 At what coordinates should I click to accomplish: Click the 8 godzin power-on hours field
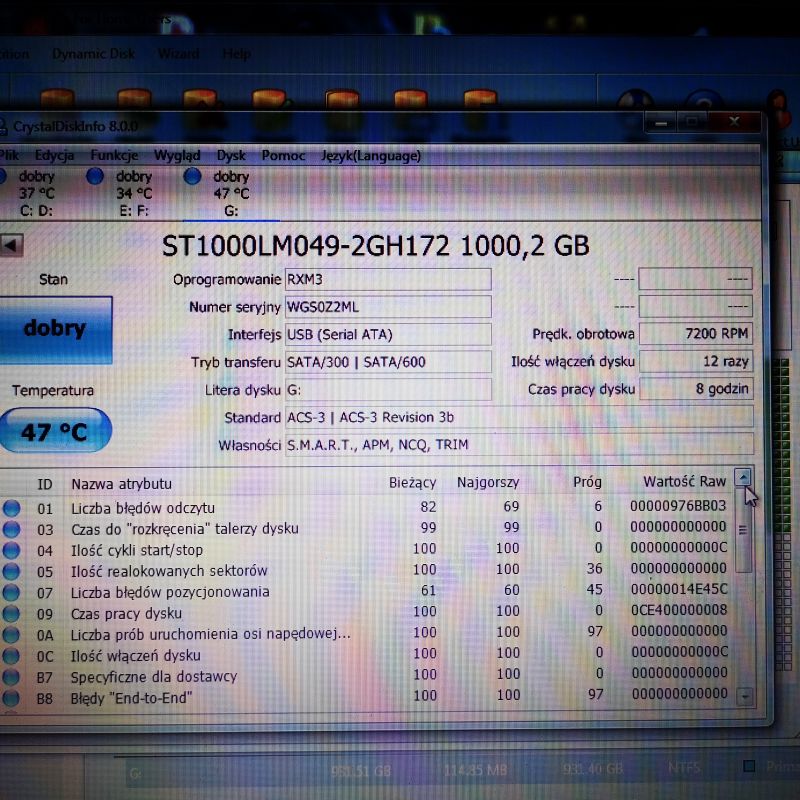coord(696,389)
